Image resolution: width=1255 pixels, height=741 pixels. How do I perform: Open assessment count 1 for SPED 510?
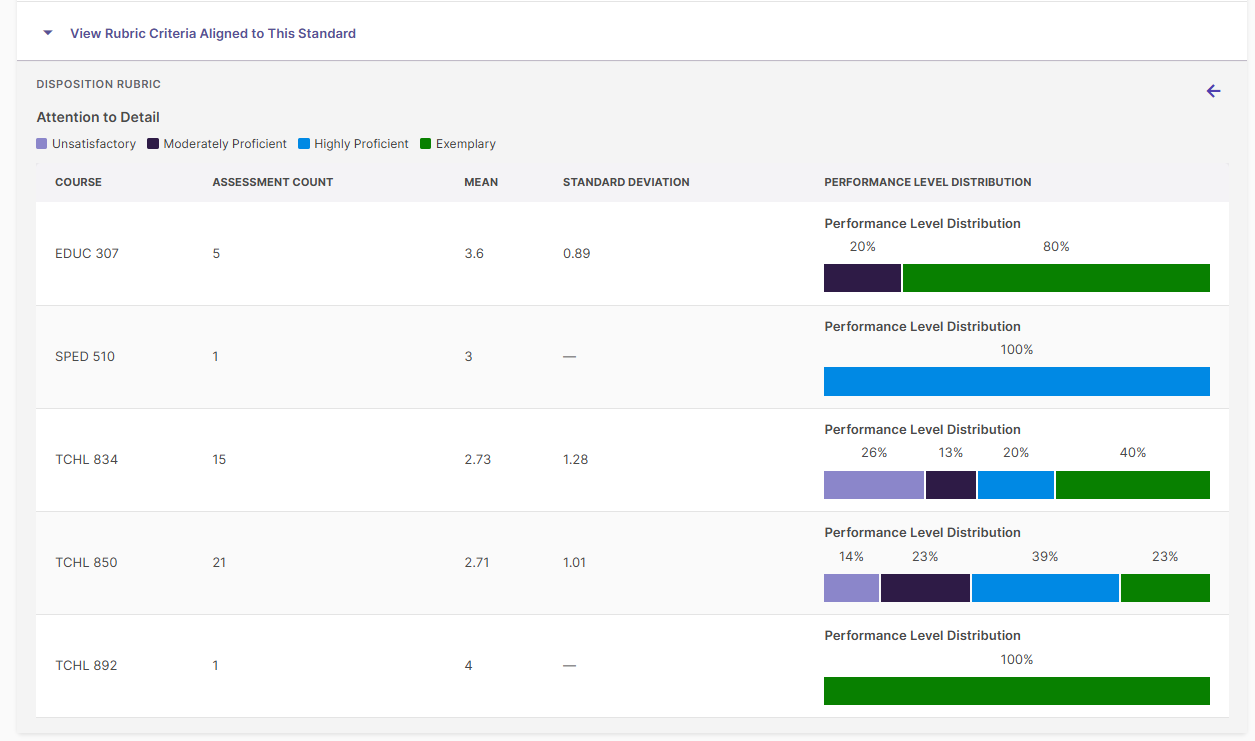point(215,357)
